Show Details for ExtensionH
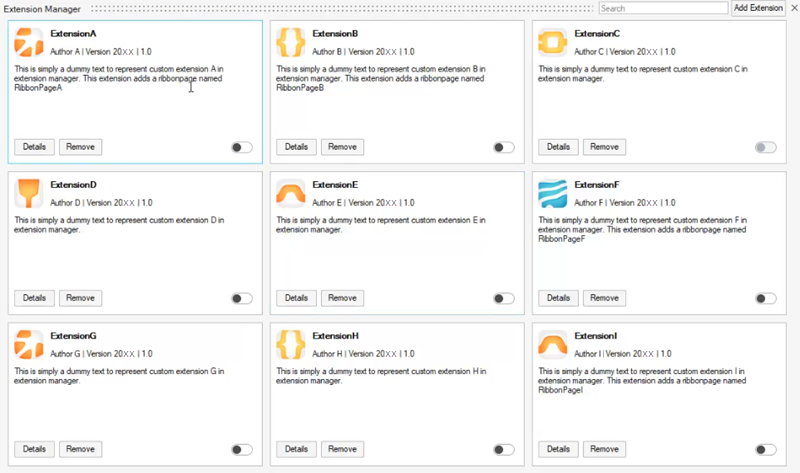Screen dimensions: 800x473 [x=297, y=450]
